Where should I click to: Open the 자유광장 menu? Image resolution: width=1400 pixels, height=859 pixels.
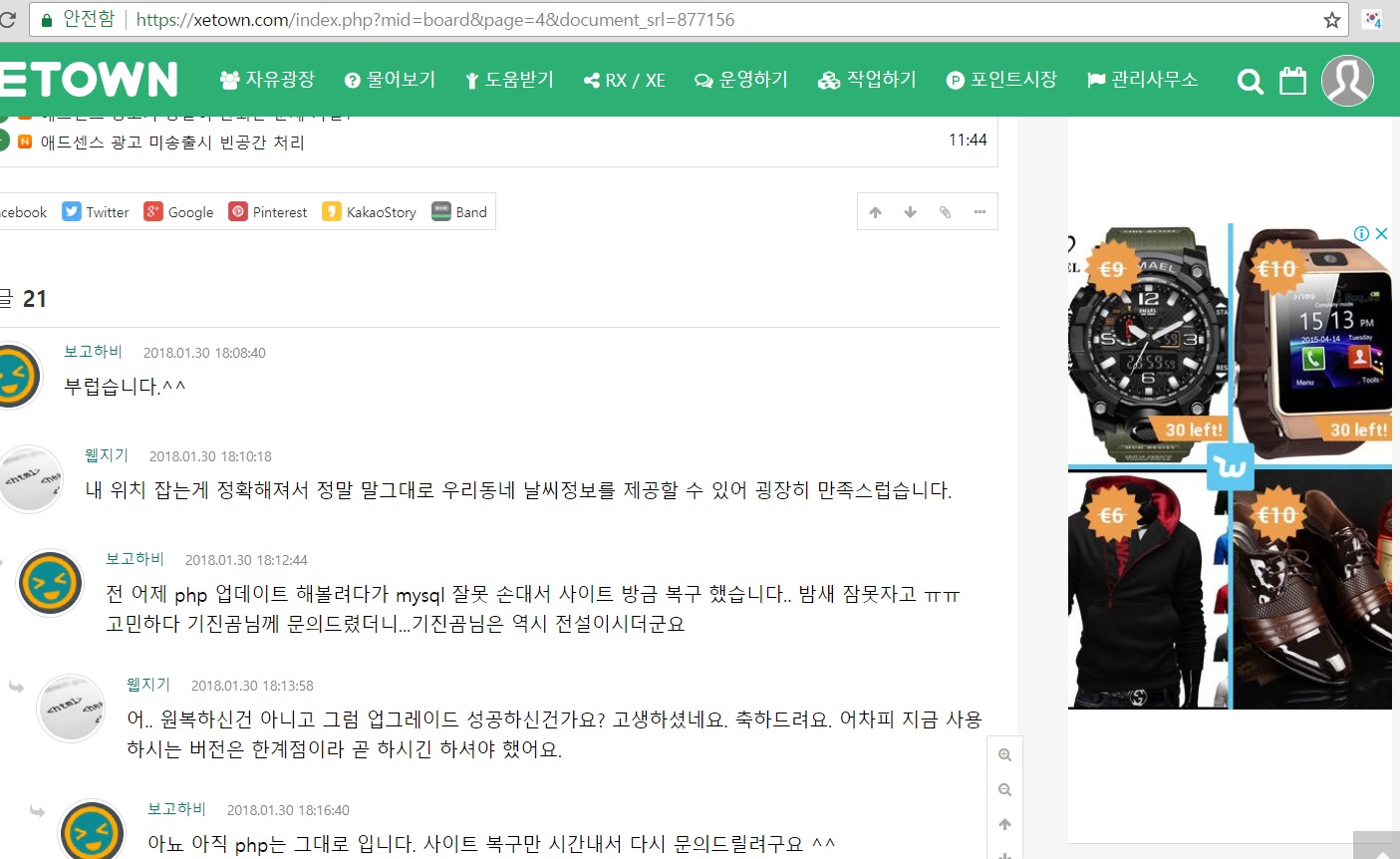coord(267,80)
